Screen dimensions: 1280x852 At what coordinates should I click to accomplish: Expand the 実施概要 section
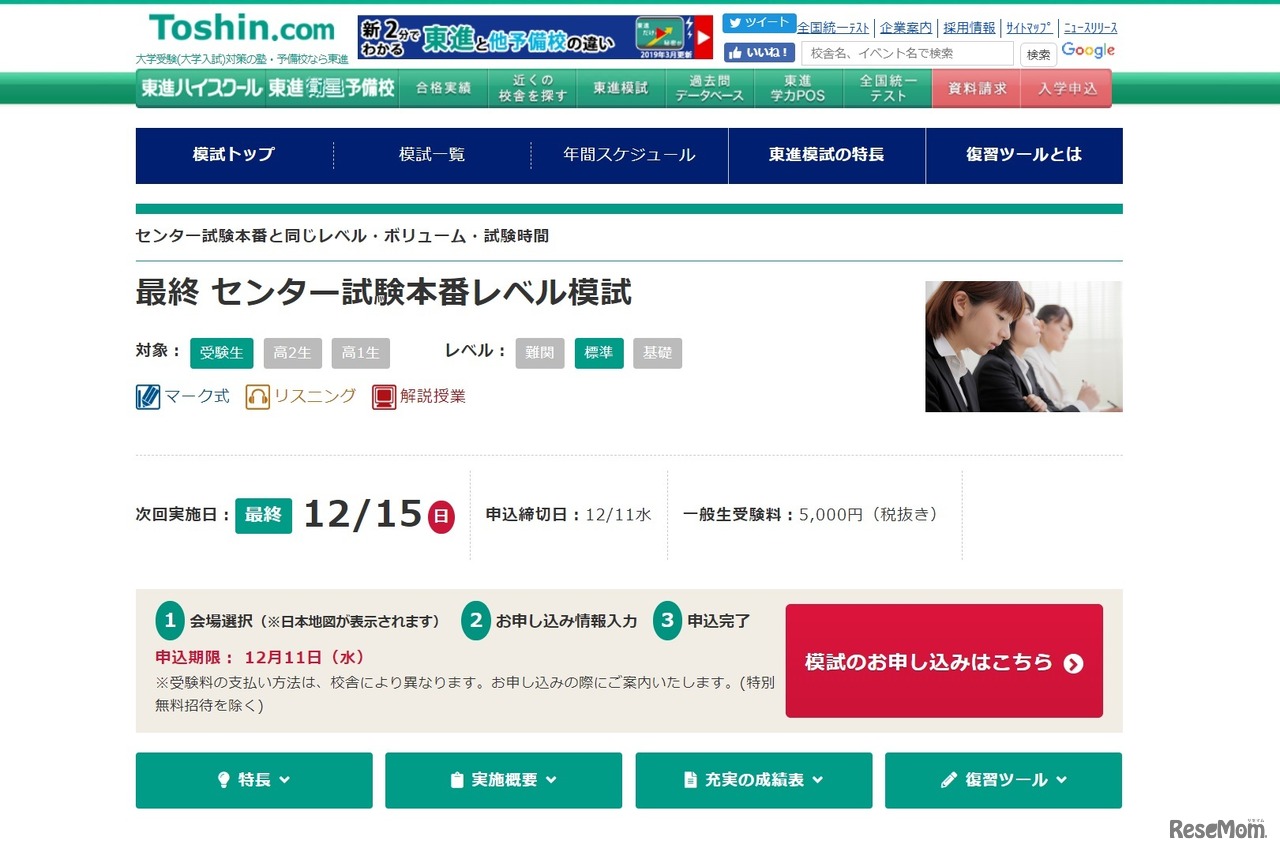coord(503,780)
